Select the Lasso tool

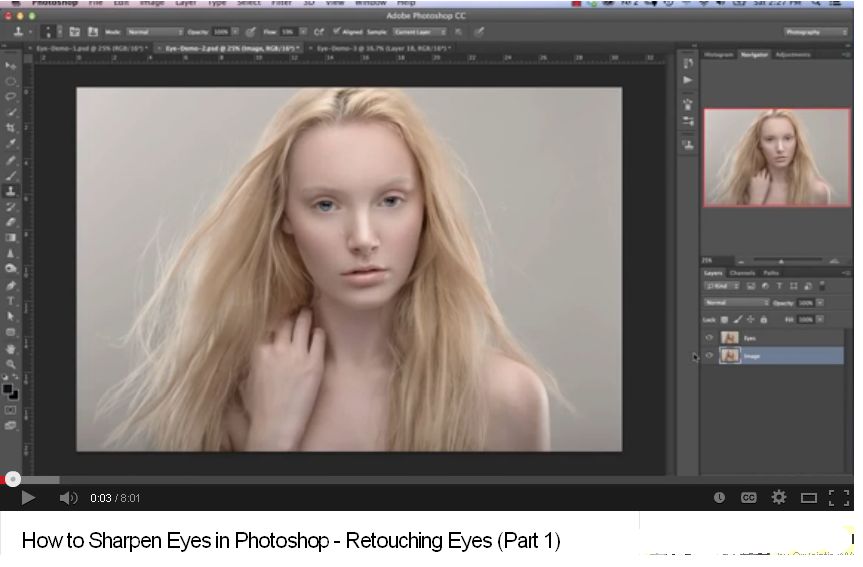click(11, 97)
